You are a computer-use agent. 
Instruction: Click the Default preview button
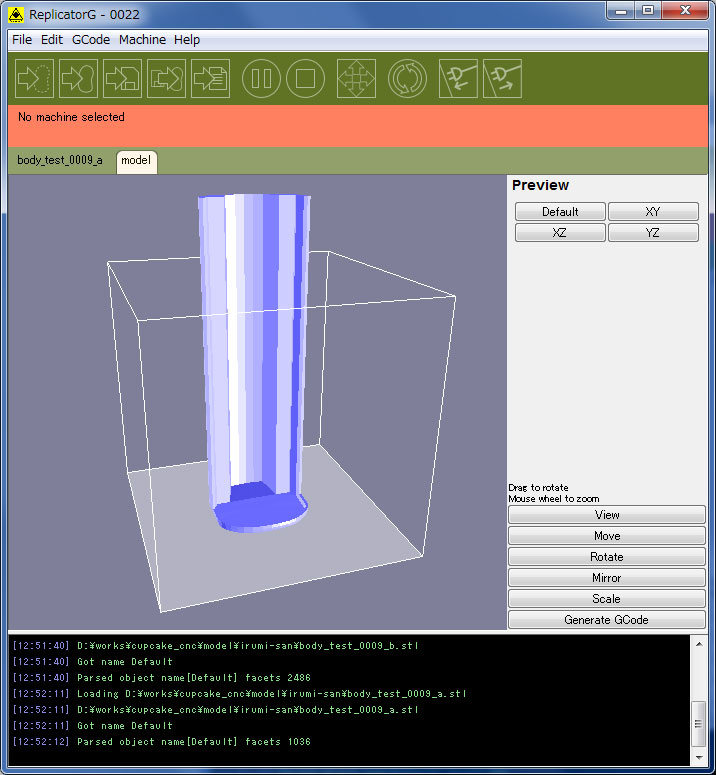tap(560, 212)
